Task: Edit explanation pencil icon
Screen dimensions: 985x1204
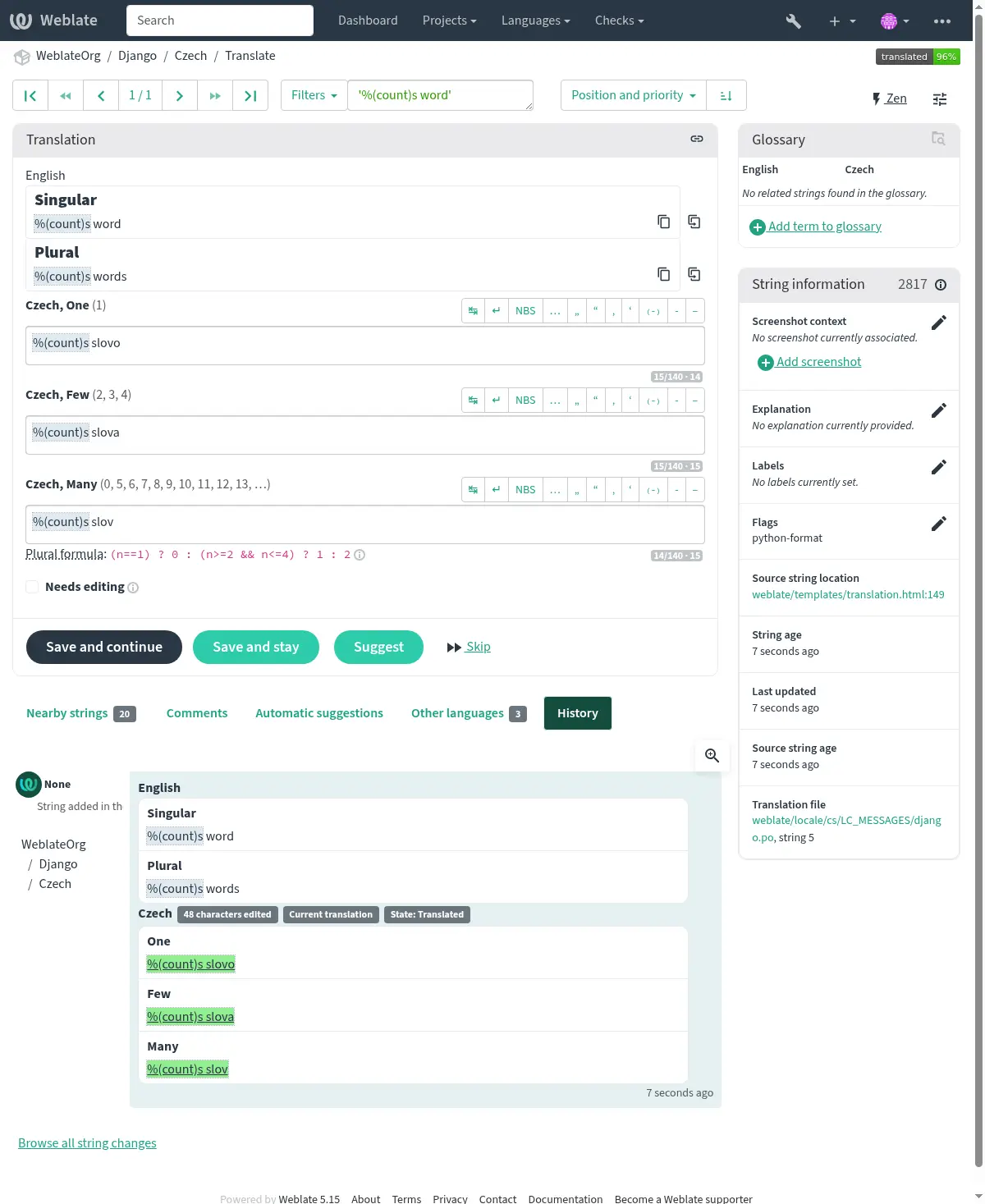Action: coord(939,410)
